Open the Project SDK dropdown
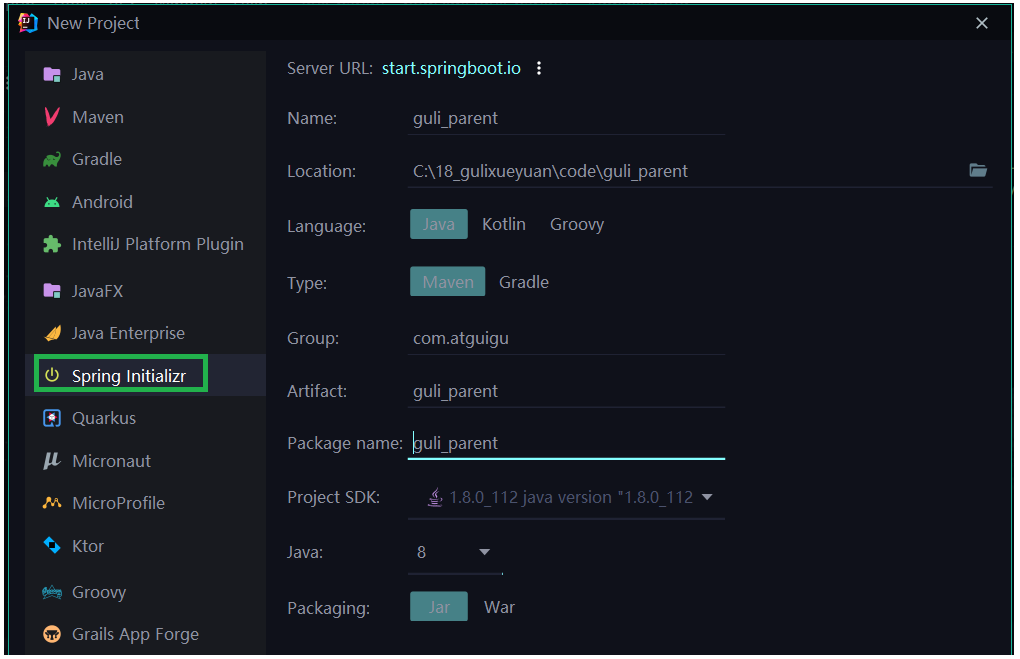 [x=566, y=498]
